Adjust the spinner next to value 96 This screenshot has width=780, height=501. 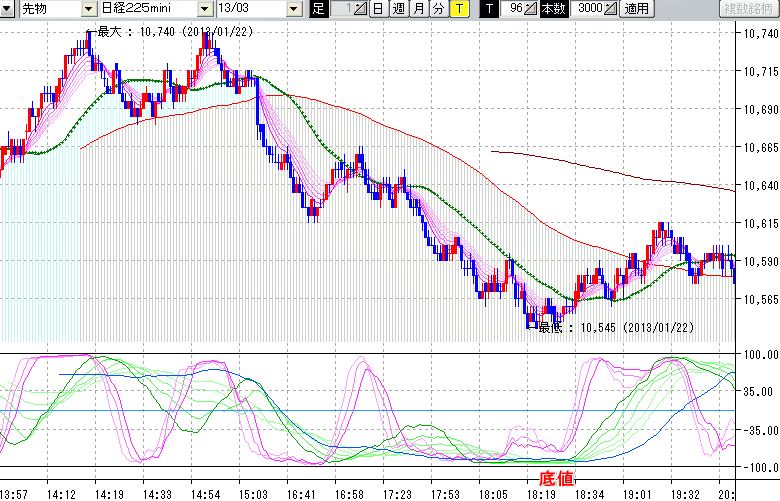click(532, 9)
